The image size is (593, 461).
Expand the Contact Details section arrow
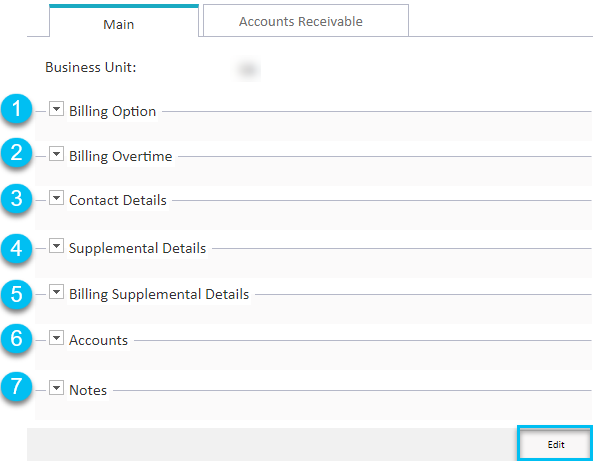click(56, 198)
